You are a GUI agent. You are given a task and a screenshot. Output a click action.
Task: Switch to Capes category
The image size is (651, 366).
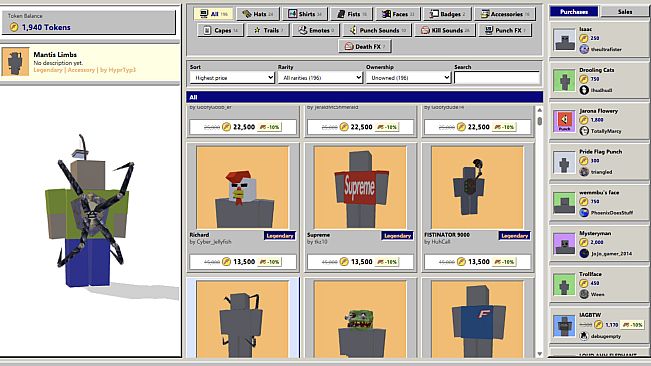coord(220,30)
